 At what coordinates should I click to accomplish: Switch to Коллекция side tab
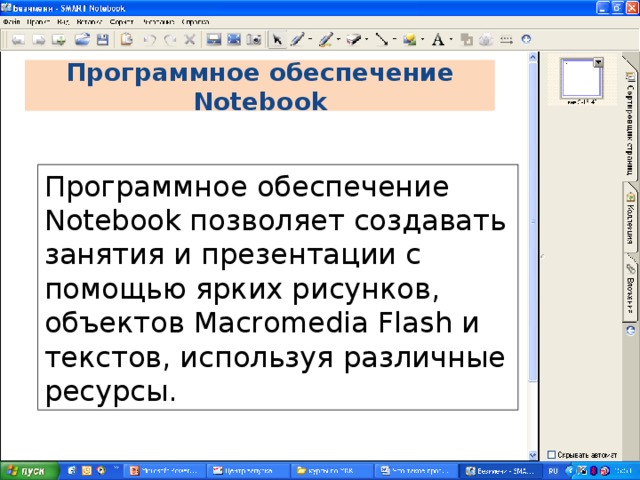coord(631,218)
